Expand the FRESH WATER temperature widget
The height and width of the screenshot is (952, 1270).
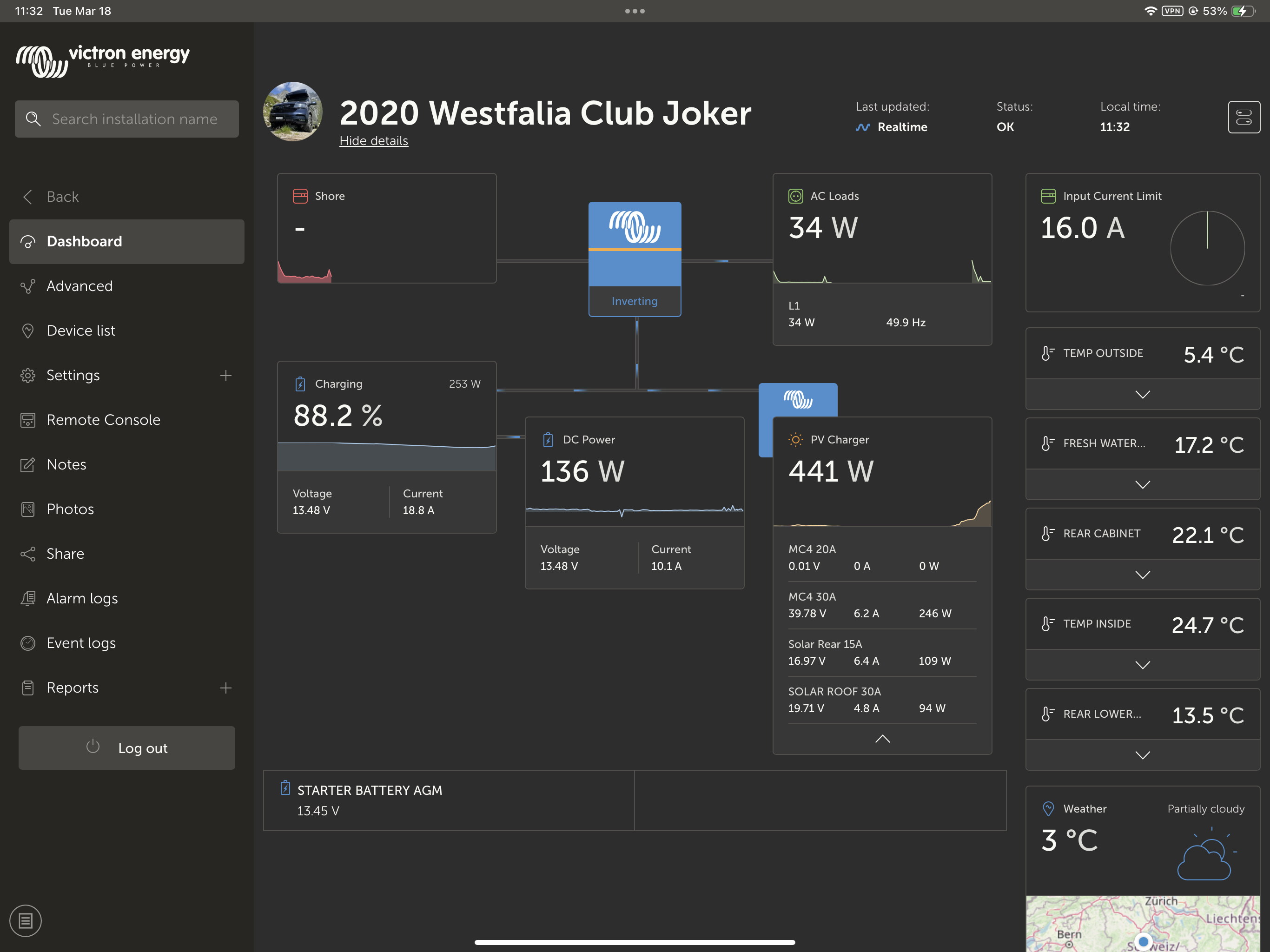[1143, 485]
